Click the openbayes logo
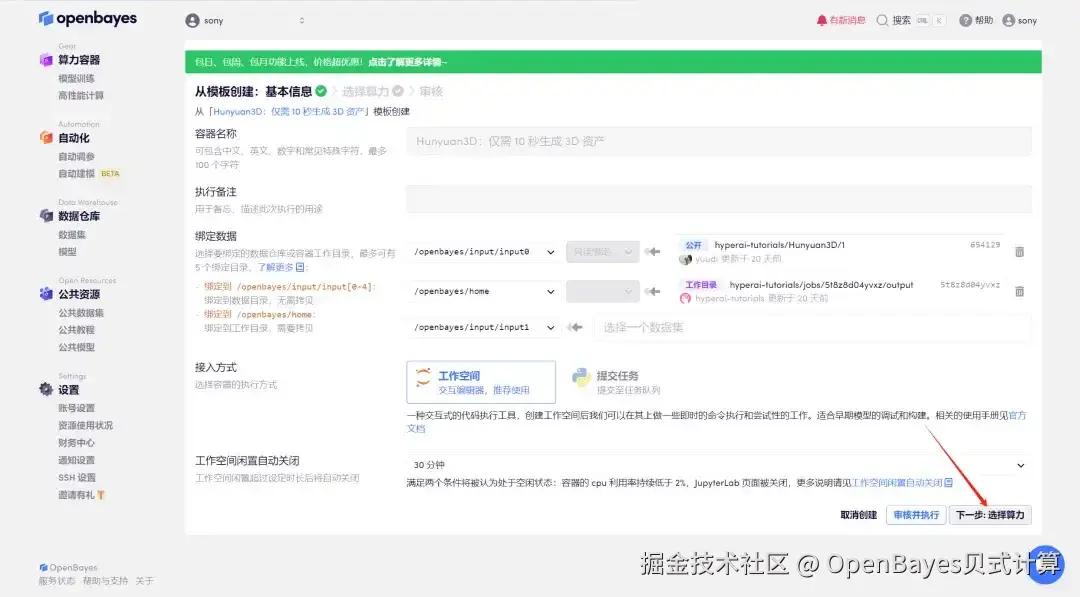Screen dimensions: 1080x597 [x=87, y=19]
